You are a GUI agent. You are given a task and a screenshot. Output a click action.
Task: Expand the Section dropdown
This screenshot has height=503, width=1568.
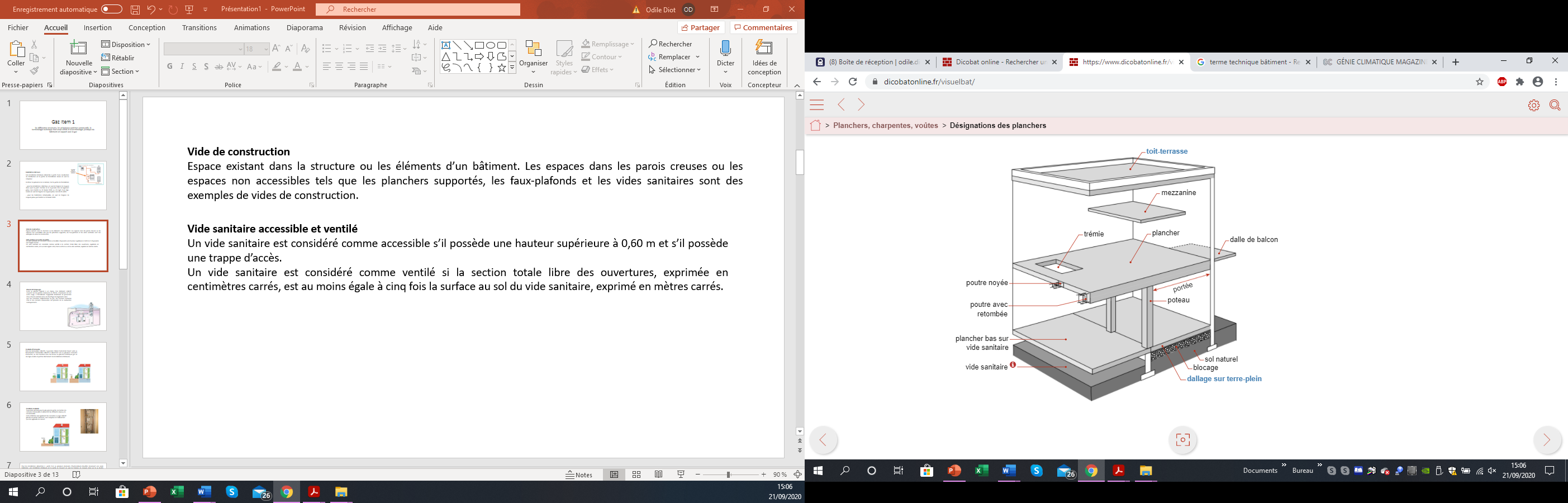point(120,71)
